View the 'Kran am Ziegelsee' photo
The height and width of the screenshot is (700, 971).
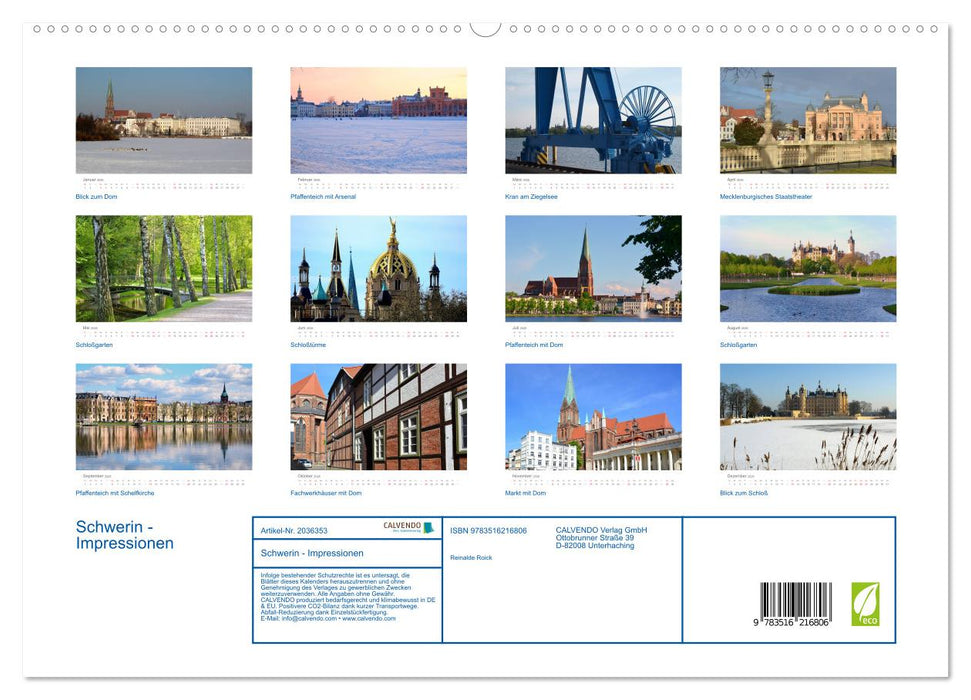tap(591, 120)
